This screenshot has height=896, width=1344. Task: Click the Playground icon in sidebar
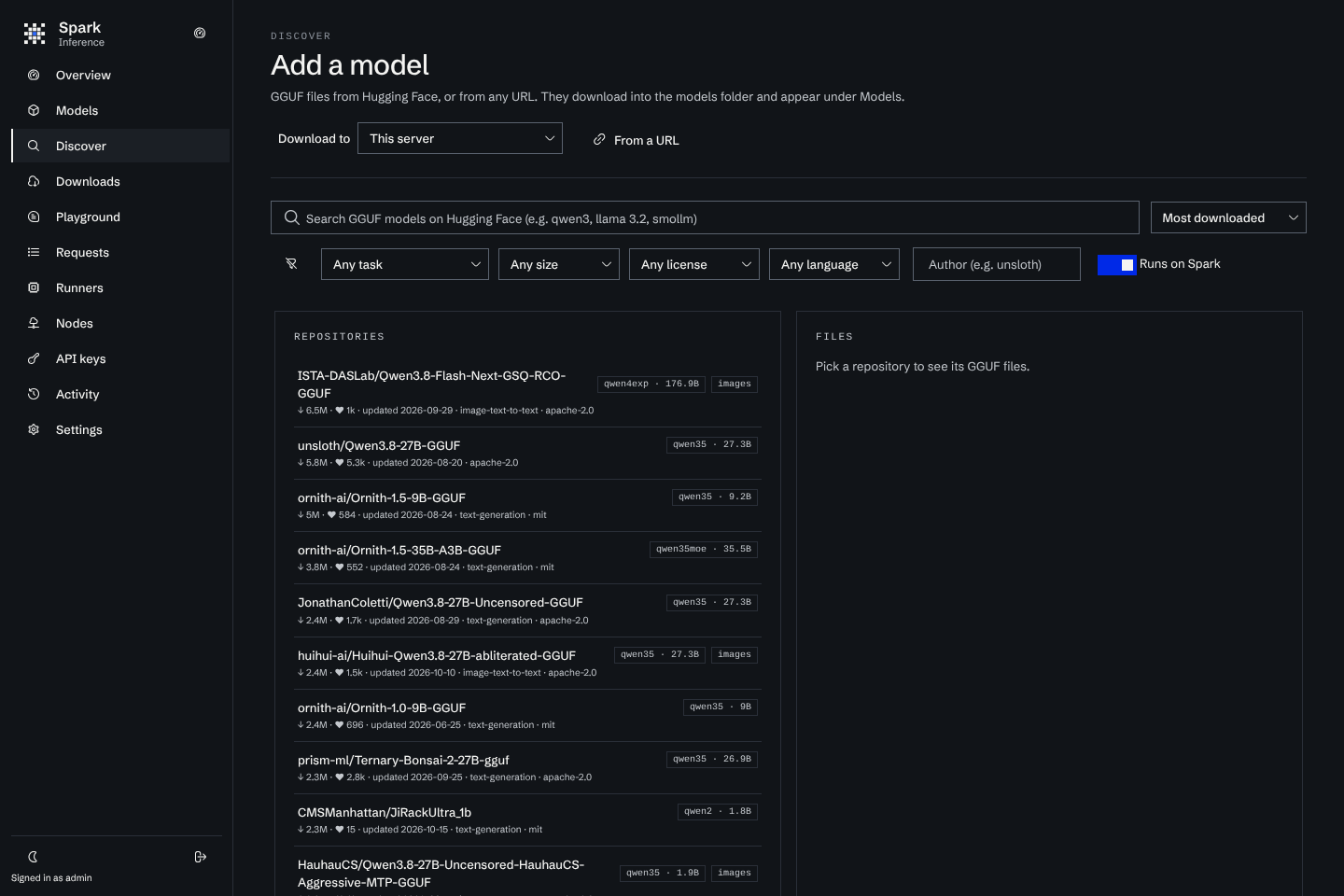[34, 217]
